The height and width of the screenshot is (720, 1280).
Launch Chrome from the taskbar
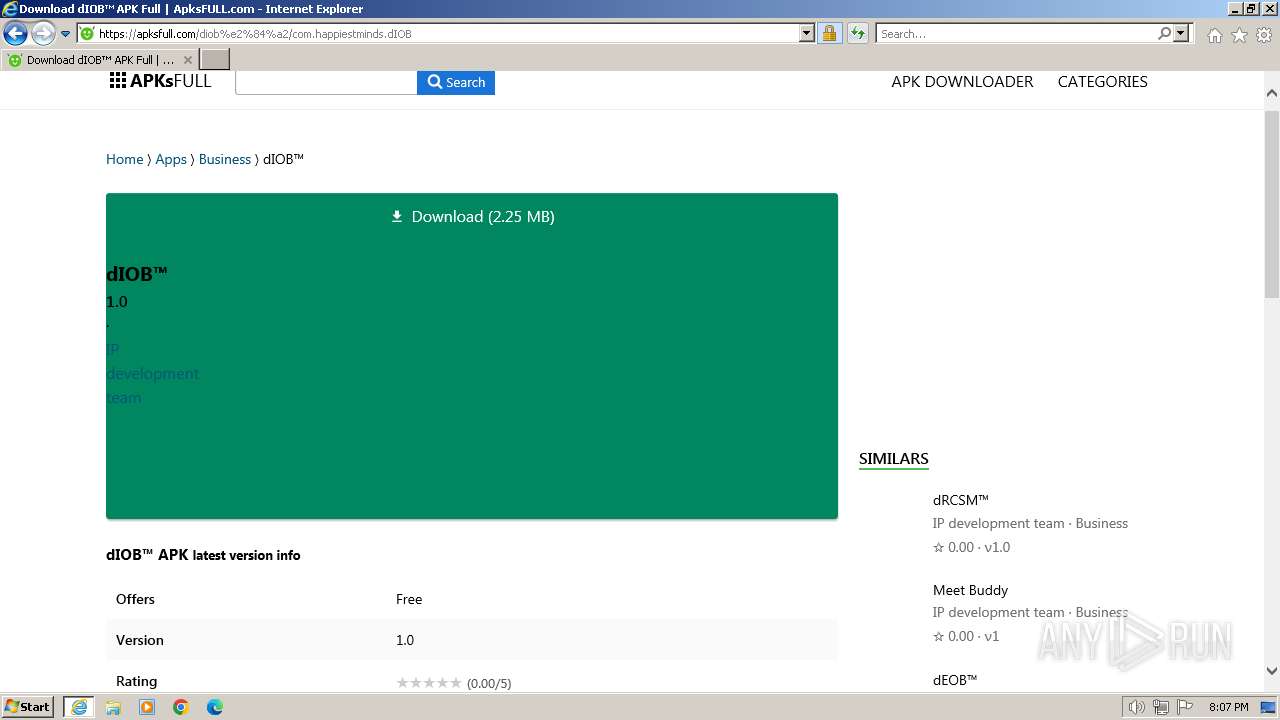(181, 707)
